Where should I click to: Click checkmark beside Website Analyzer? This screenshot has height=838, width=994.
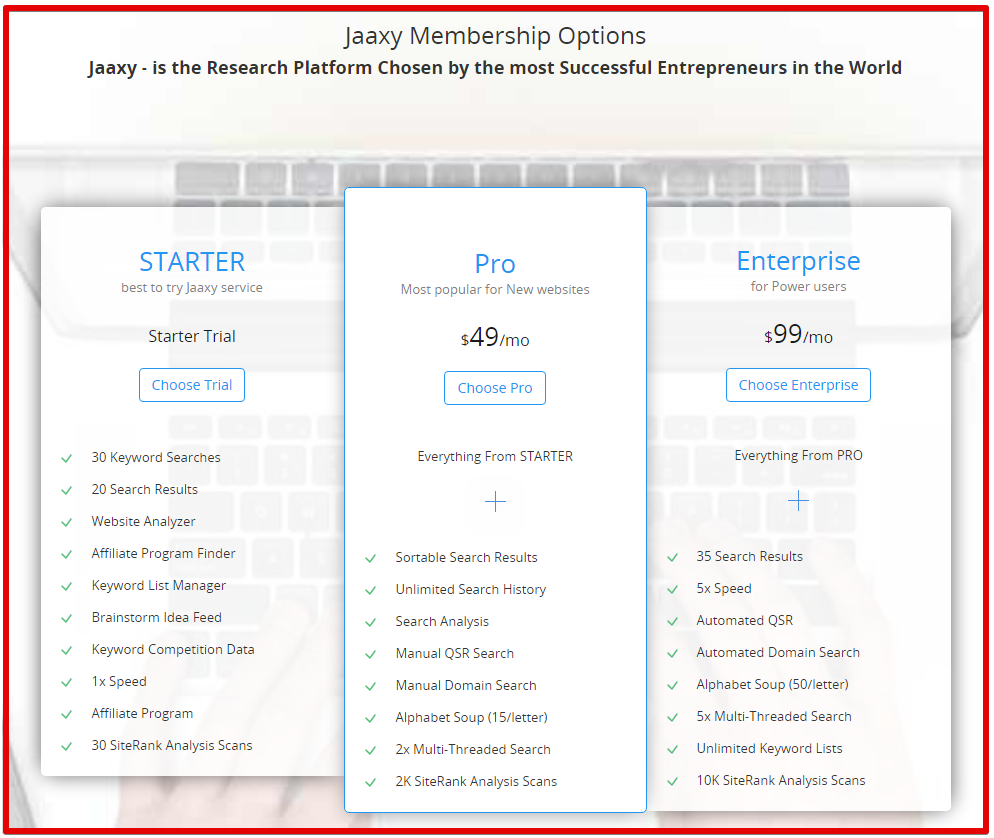pyautogui.click(x=67, y=522)
